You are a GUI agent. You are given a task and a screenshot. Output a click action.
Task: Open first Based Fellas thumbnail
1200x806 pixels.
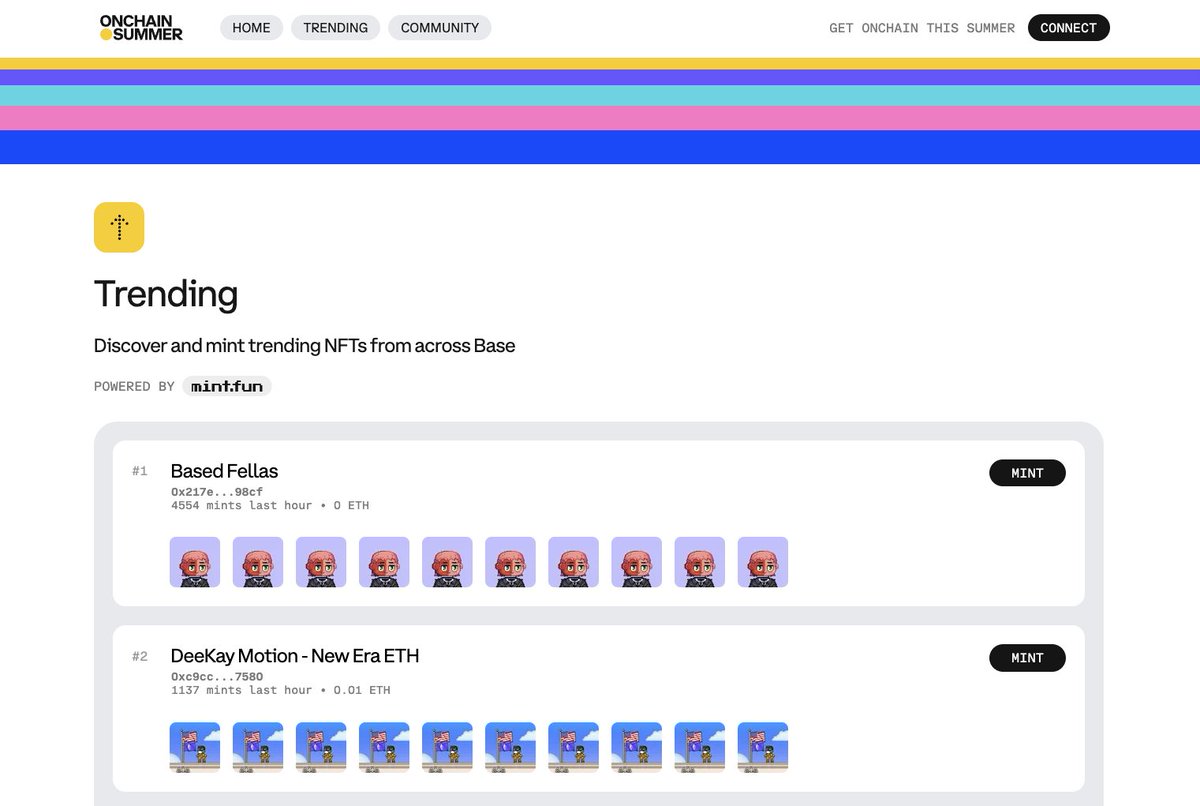[195, 562]
